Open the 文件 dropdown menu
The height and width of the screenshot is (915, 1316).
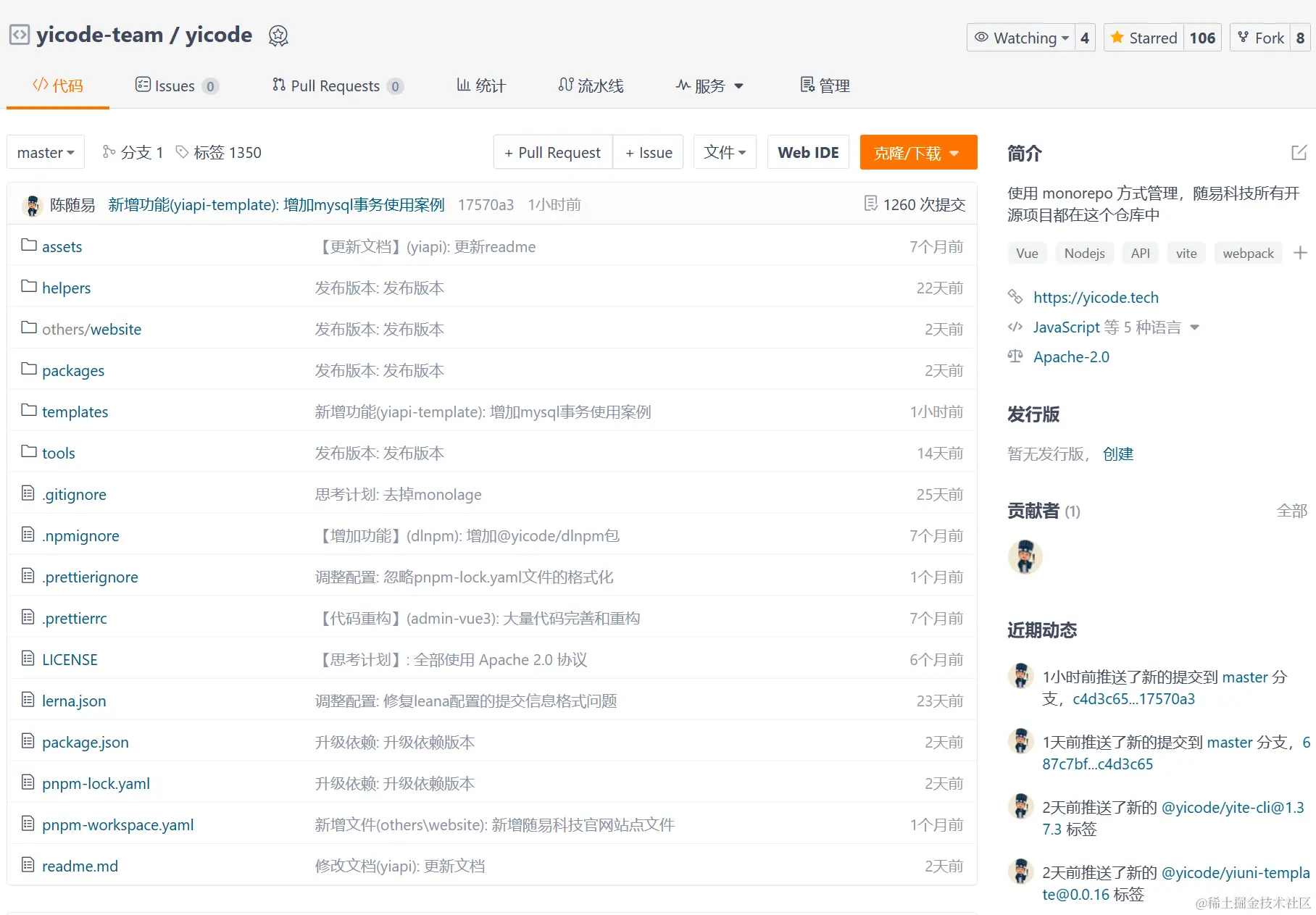[725, 152]
